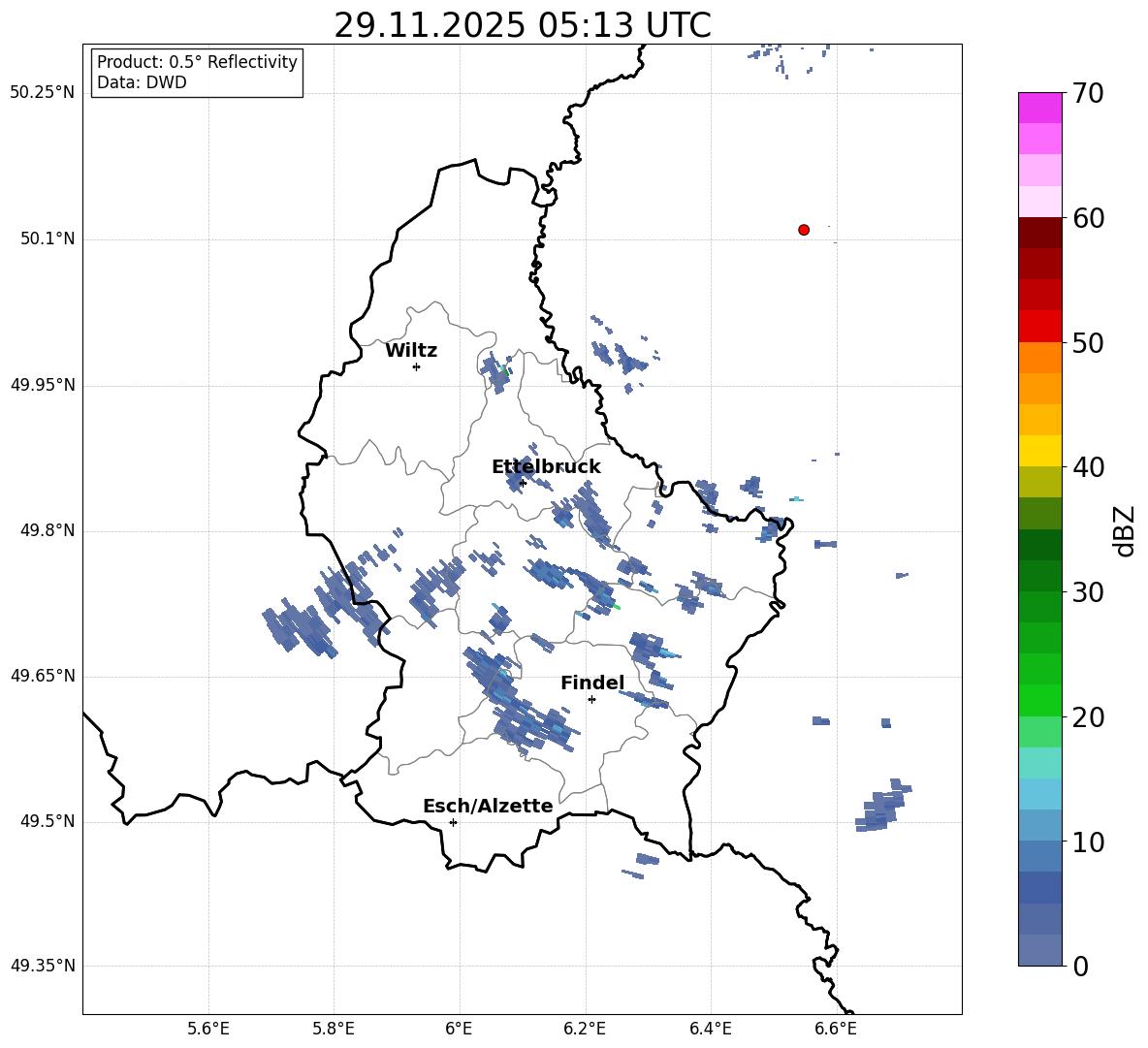
Task: Click the 6°E longitude label
Action: pyautogui.click(x=459, y=1029)
